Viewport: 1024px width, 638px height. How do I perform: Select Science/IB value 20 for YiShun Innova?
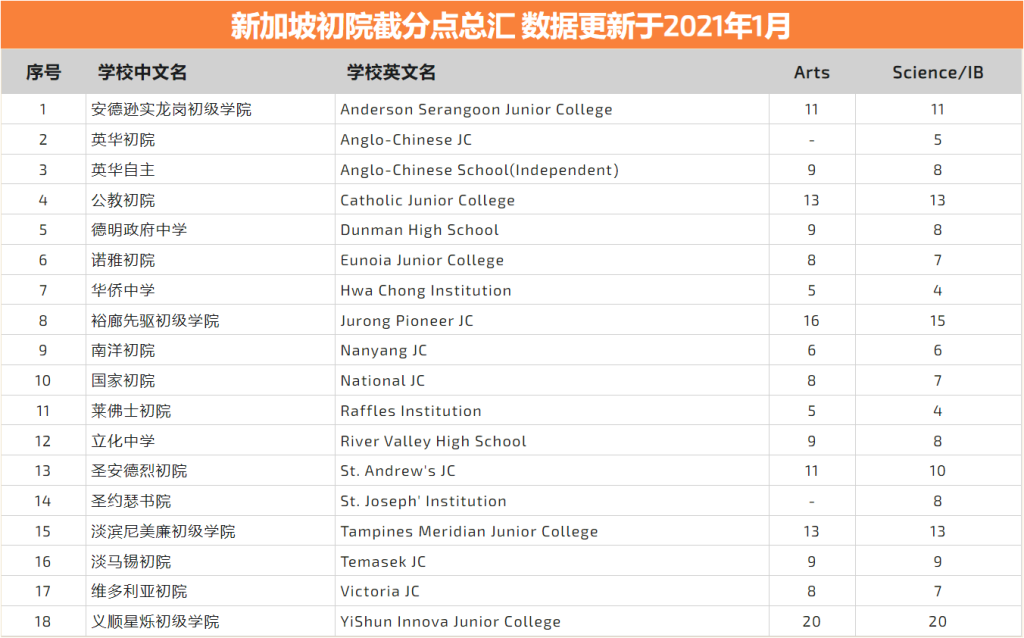937,622
